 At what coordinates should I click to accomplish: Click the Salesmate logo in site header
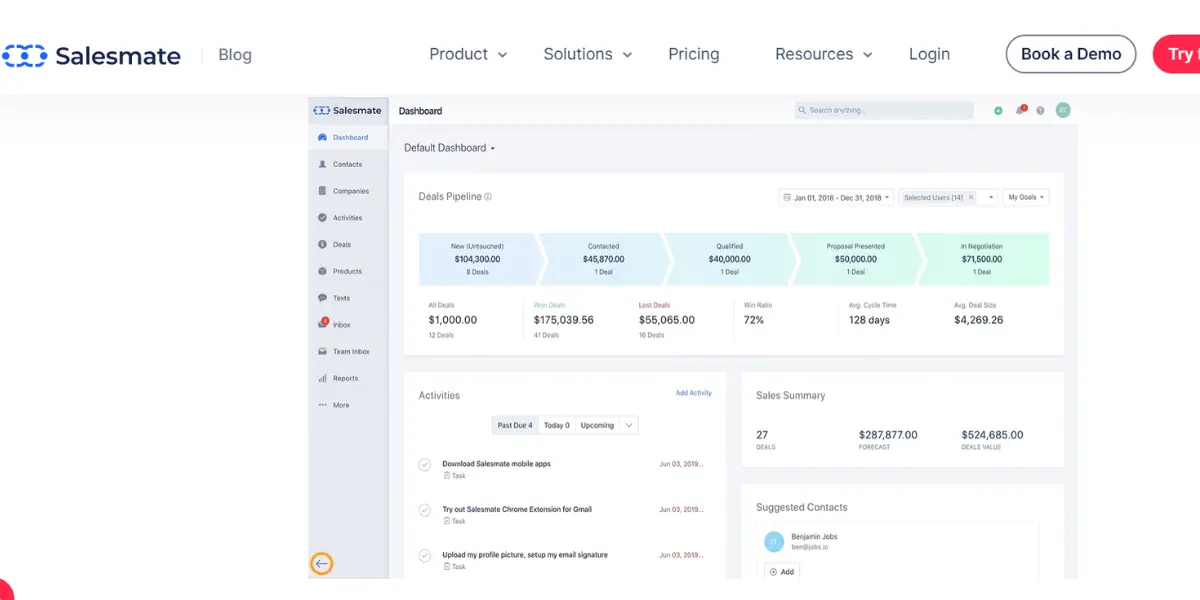[x=91, y=55]
